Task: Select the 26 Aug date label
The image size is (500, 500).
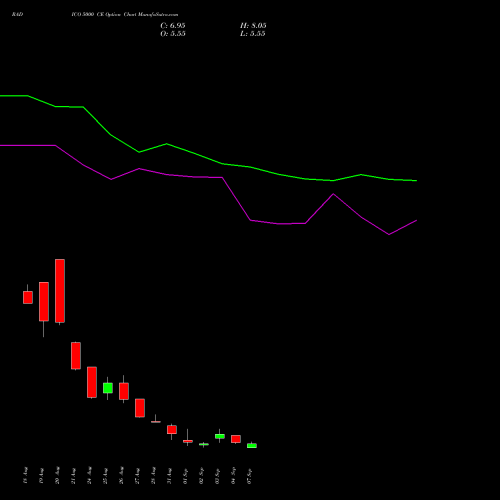Action: (x=122, y=475)
